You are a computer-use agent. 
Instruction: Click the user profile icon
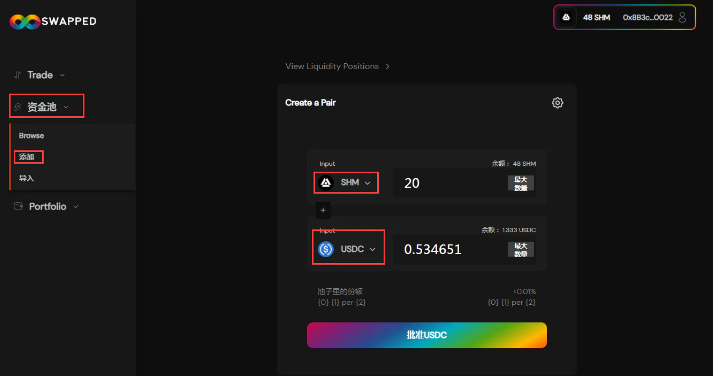click(682, 17)
